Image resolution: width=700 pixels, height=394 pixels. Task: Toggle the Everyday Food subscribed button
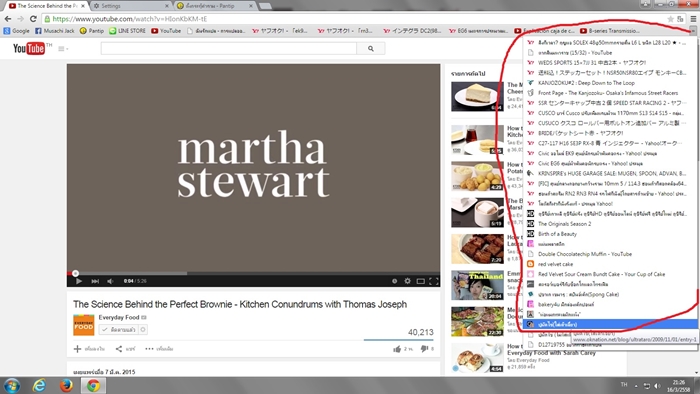tap(118, 330)
